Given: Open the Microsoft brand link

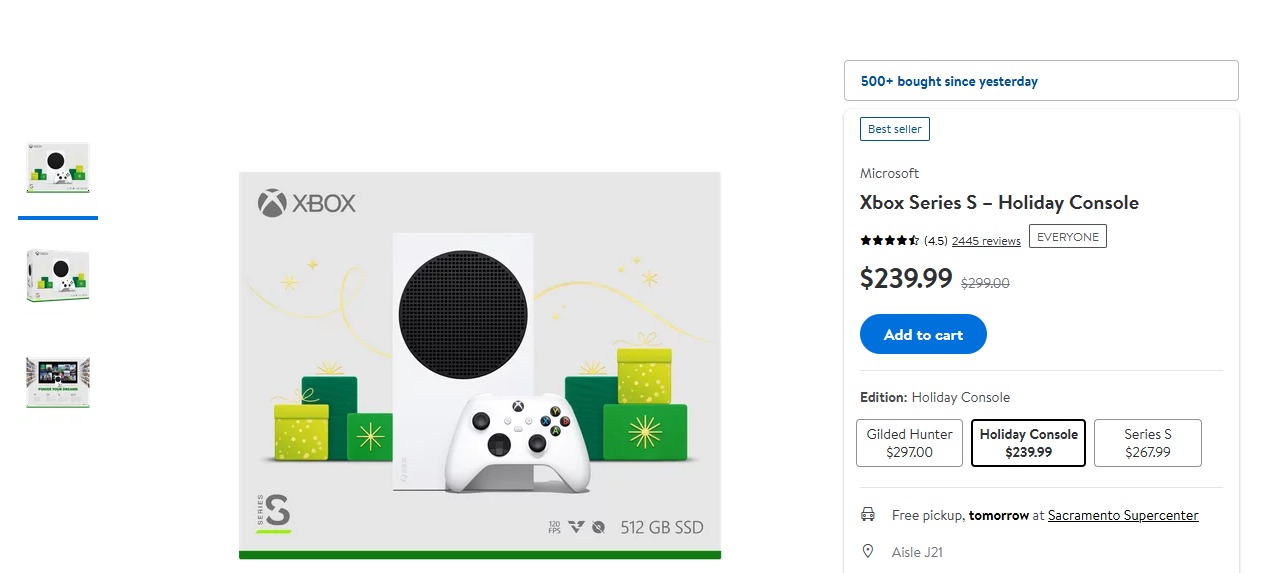Looking at the screenshot, I should (x=889, y=173).
